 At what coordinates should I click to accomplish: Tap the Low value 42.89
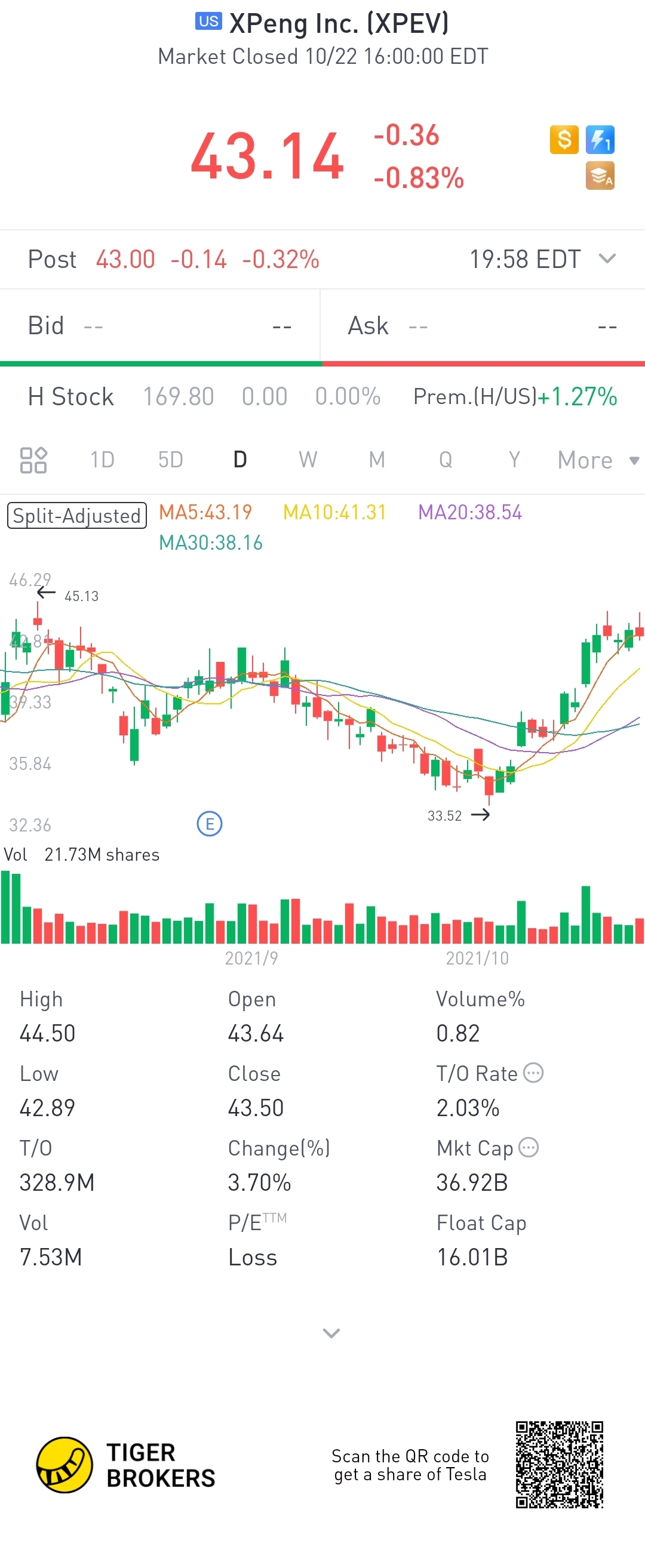point(48,1108)
